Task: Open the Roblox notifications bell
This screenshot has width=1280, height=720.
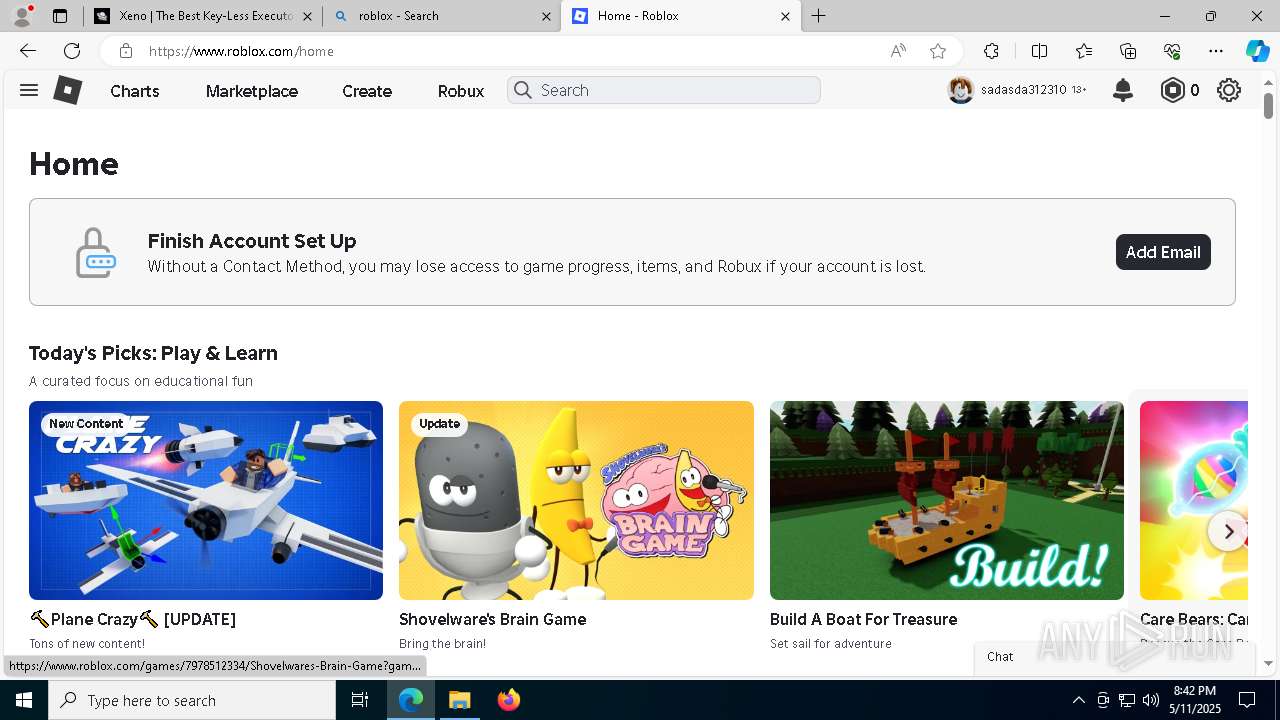Action: pos(1123,90)
